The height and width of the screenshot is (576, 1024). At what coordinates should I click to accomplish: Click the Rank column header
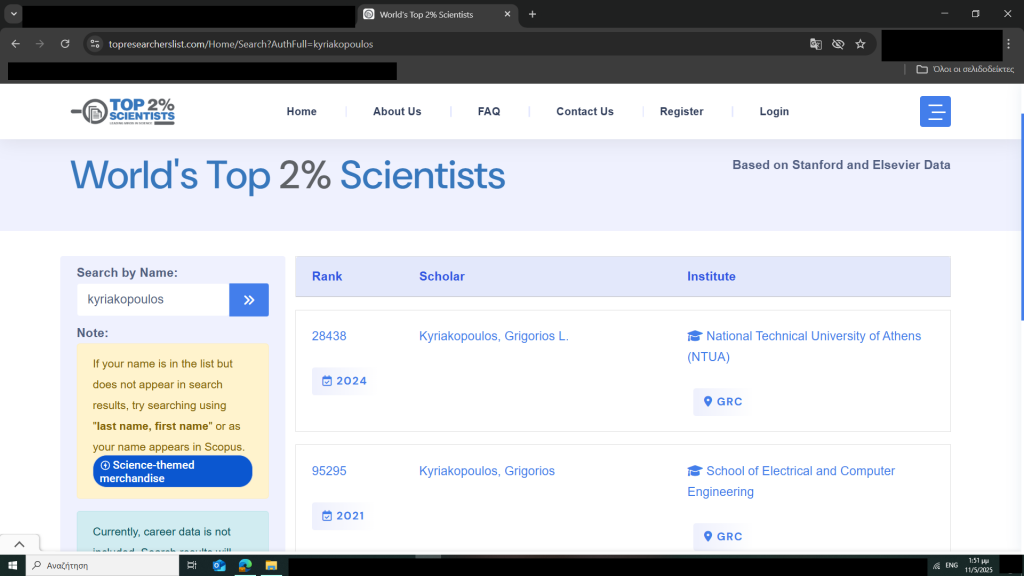327,276
